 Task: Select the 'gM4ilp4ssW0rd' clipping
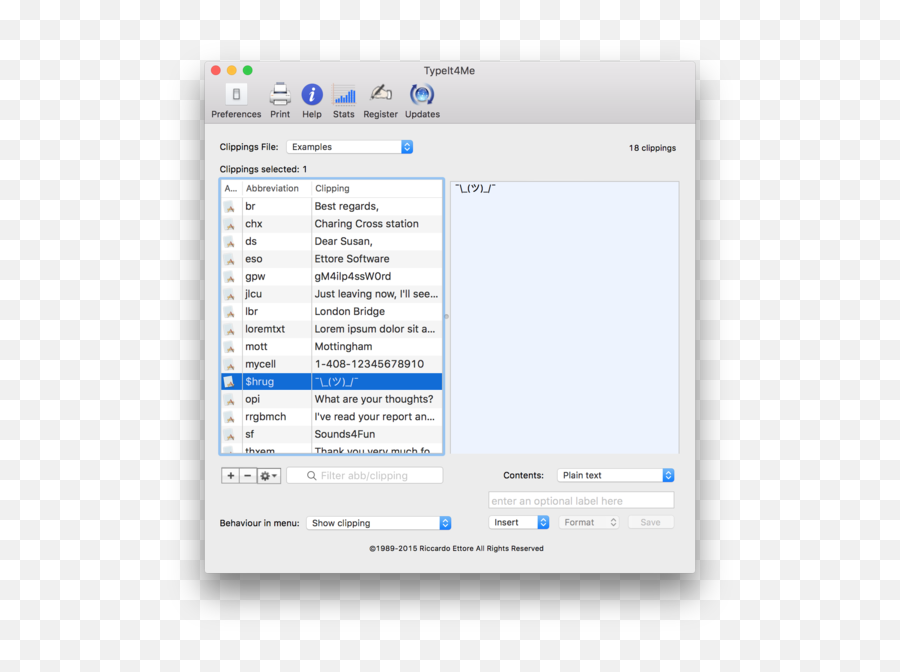352,277
